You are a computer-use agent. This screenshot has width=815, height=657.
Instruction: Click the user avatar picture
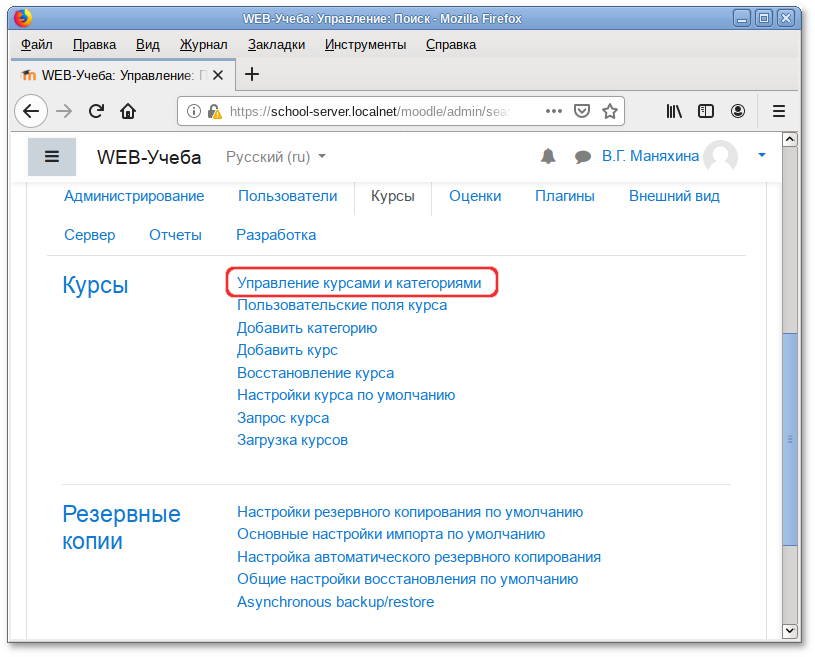pos(720,156)
